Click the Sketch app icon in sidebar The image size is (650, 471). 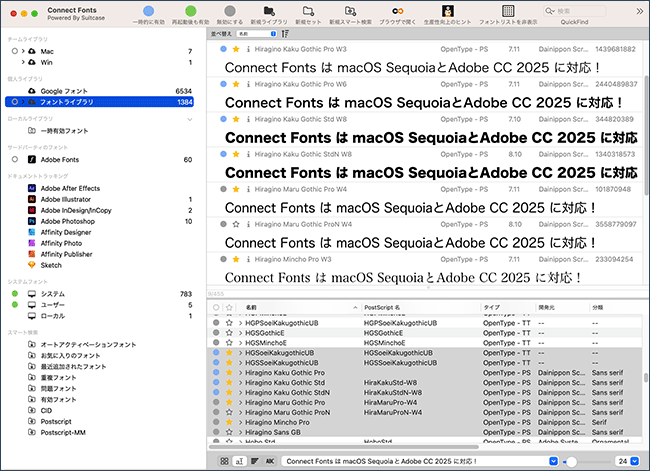tap(32, 265)
